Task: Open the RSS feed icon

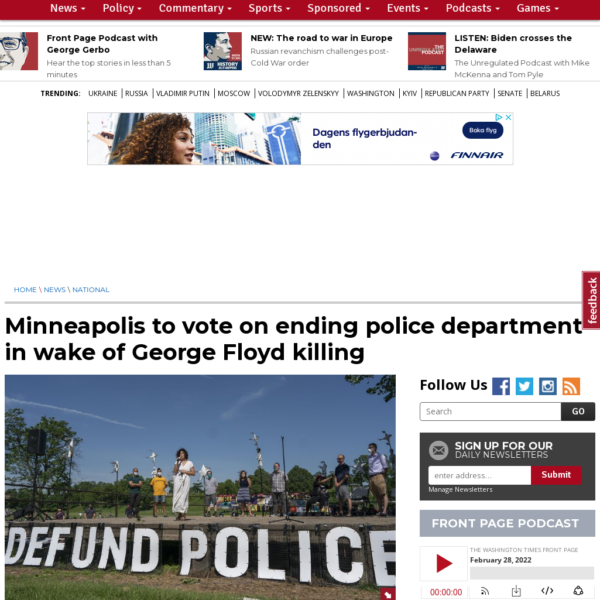Action: (x=571, y=386)
